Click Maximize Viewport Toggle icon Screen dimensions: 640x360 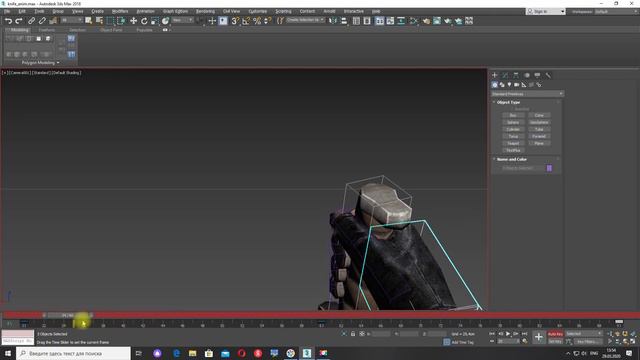click(633, 341)
